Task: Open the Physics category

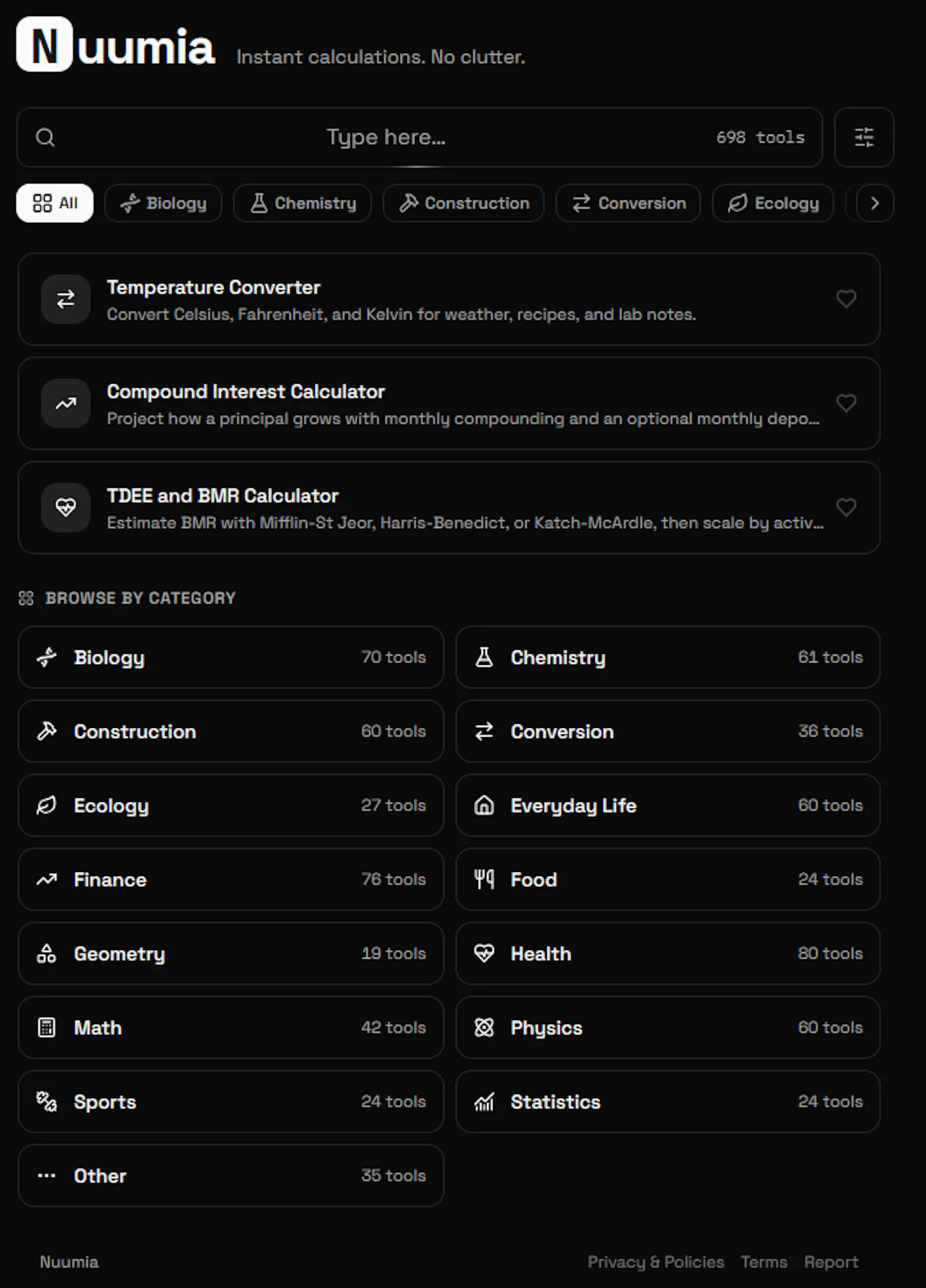Action: coord(668,1028)
